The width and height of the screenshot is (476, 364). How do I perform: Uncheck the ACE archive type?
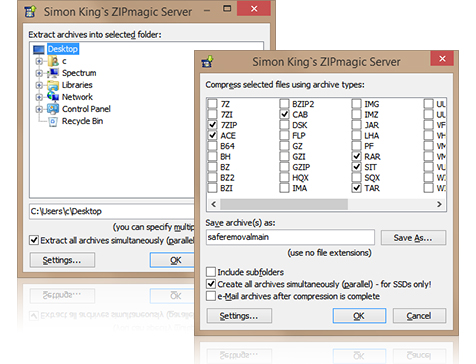[x=212, y=135]
